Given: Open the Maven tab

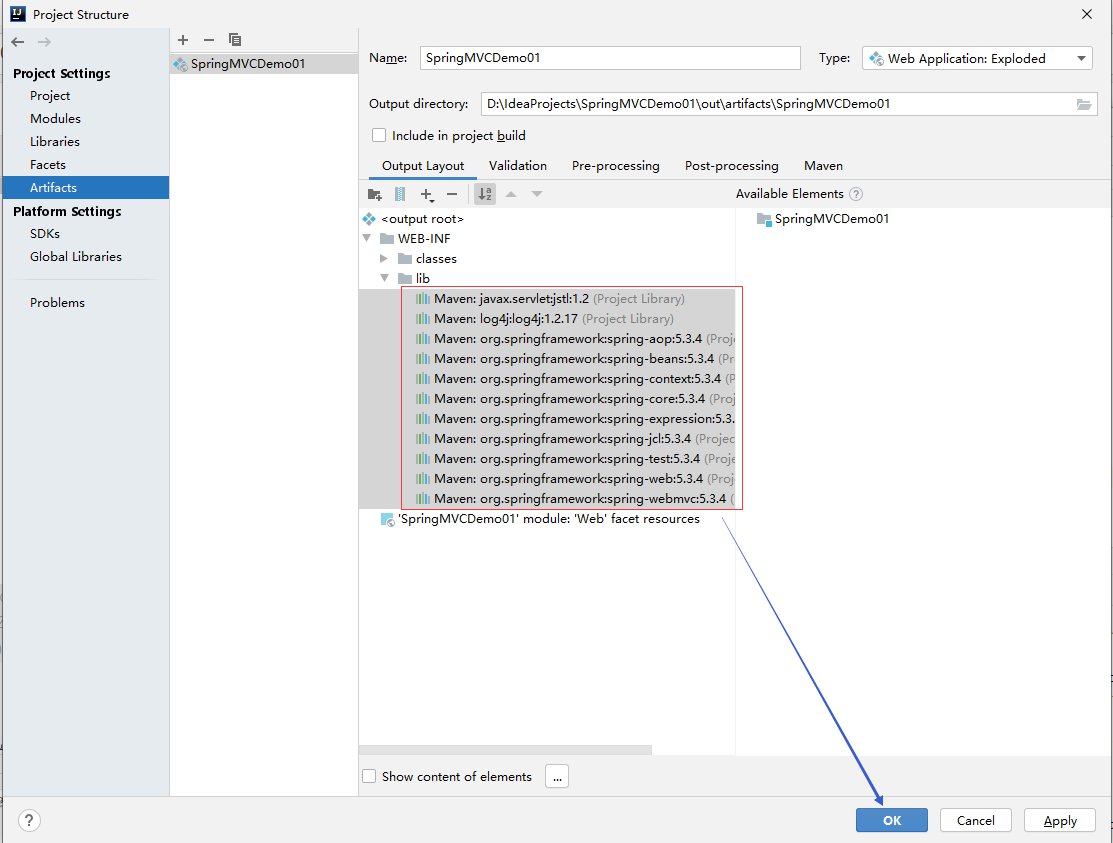Looking at the screenshot, I should coord(823,166).
